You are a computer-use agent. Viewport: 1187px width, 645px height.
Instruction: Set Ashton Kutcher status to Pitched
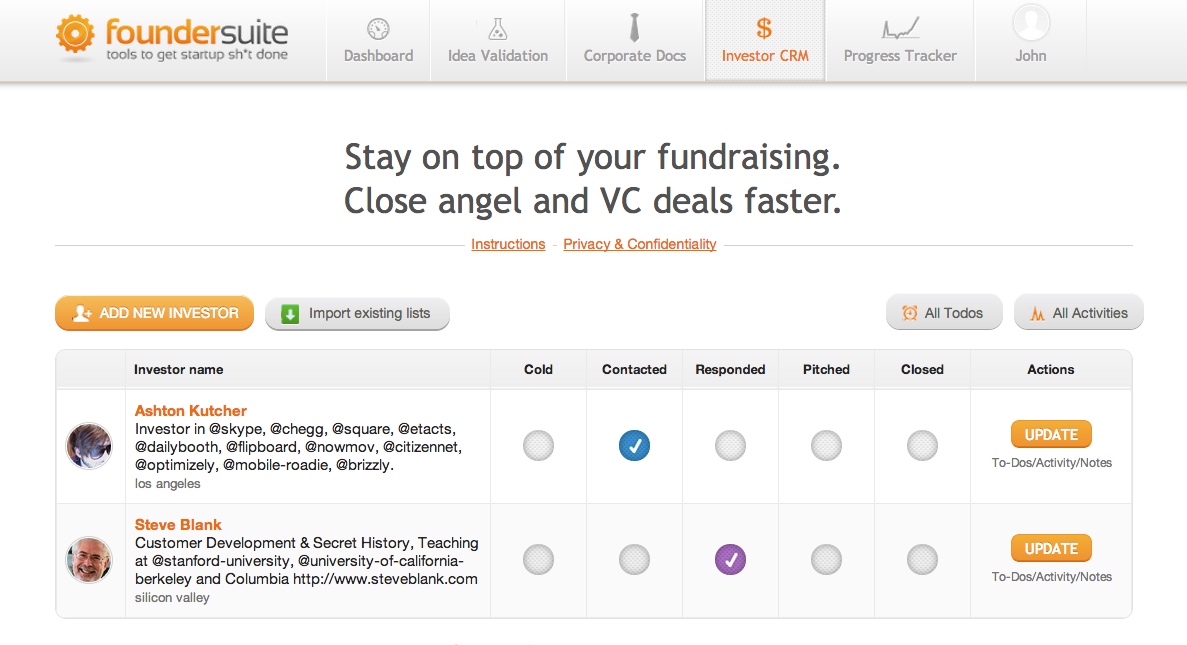point(826,445)
